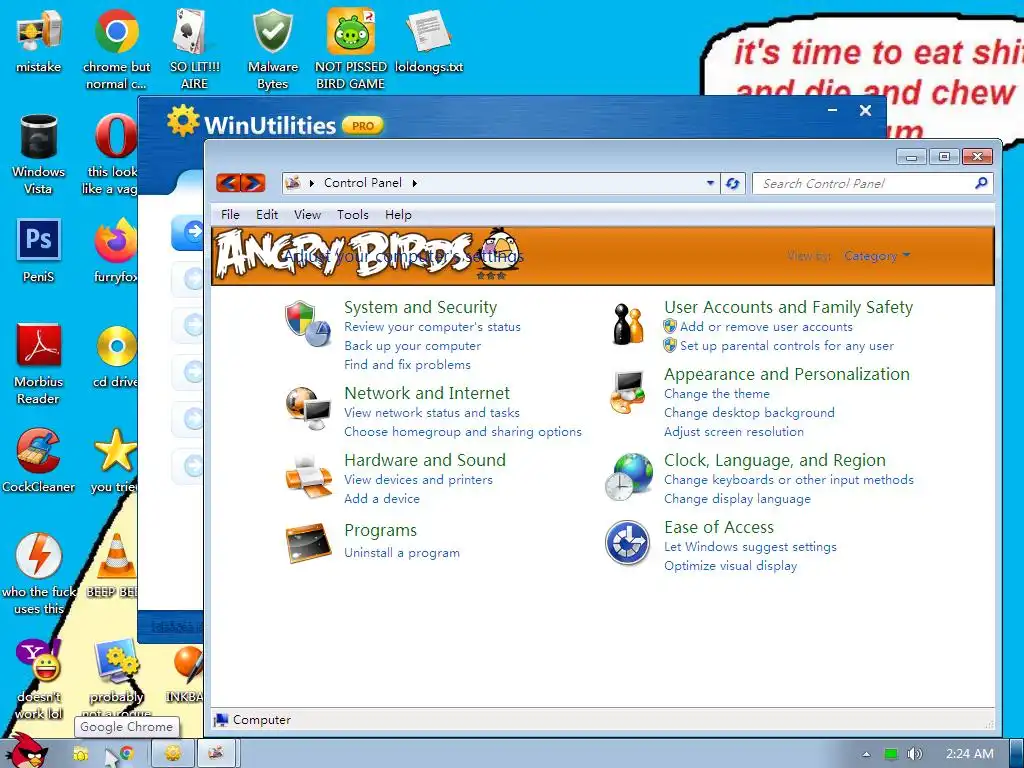Click Chrome icon in the taskbar
The height and width of the screenshot is (768, 1024).
click(x=127, y=753)
